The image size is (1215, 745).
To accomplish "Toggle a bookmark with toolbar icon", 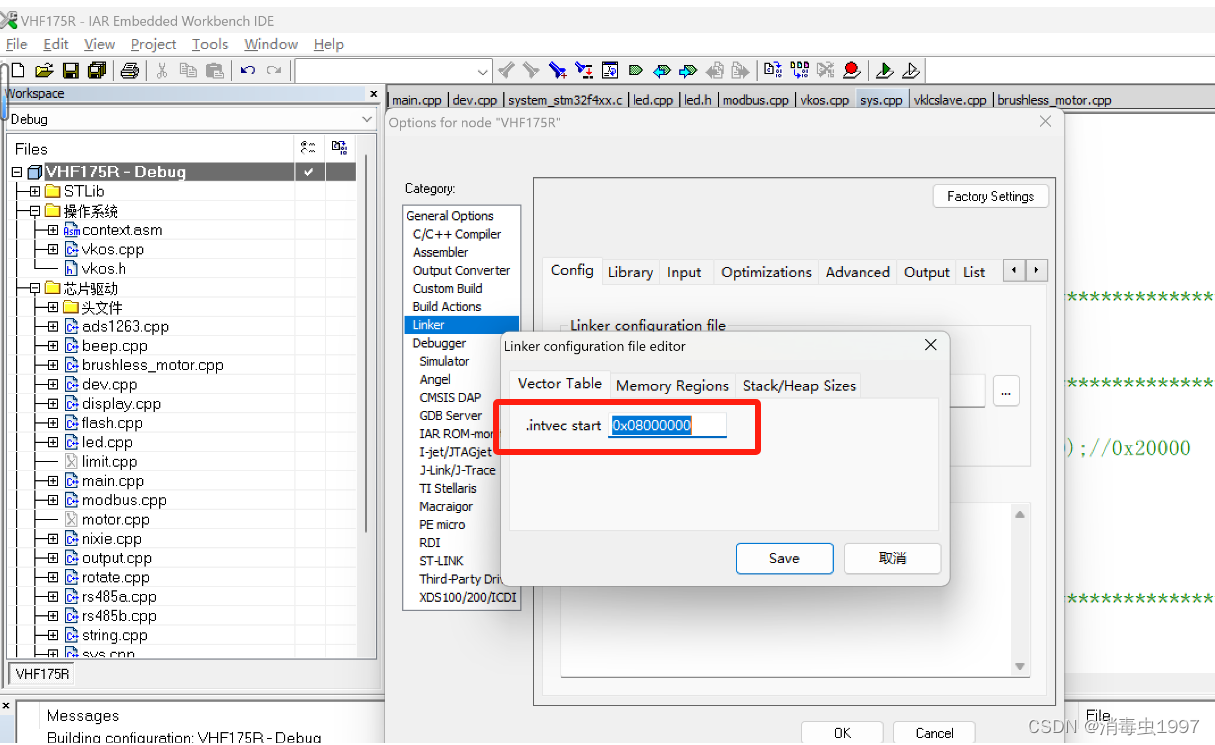I will (636, 70).
